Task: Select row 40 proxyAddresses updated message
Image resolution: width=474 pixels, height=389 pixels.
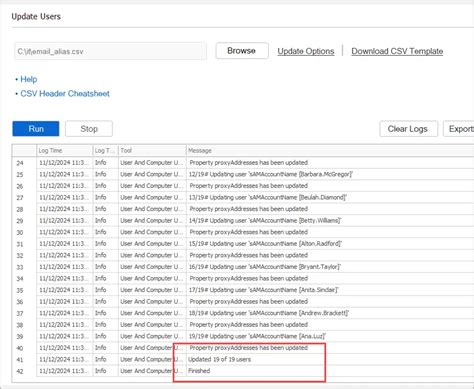Action: (249, 348)
